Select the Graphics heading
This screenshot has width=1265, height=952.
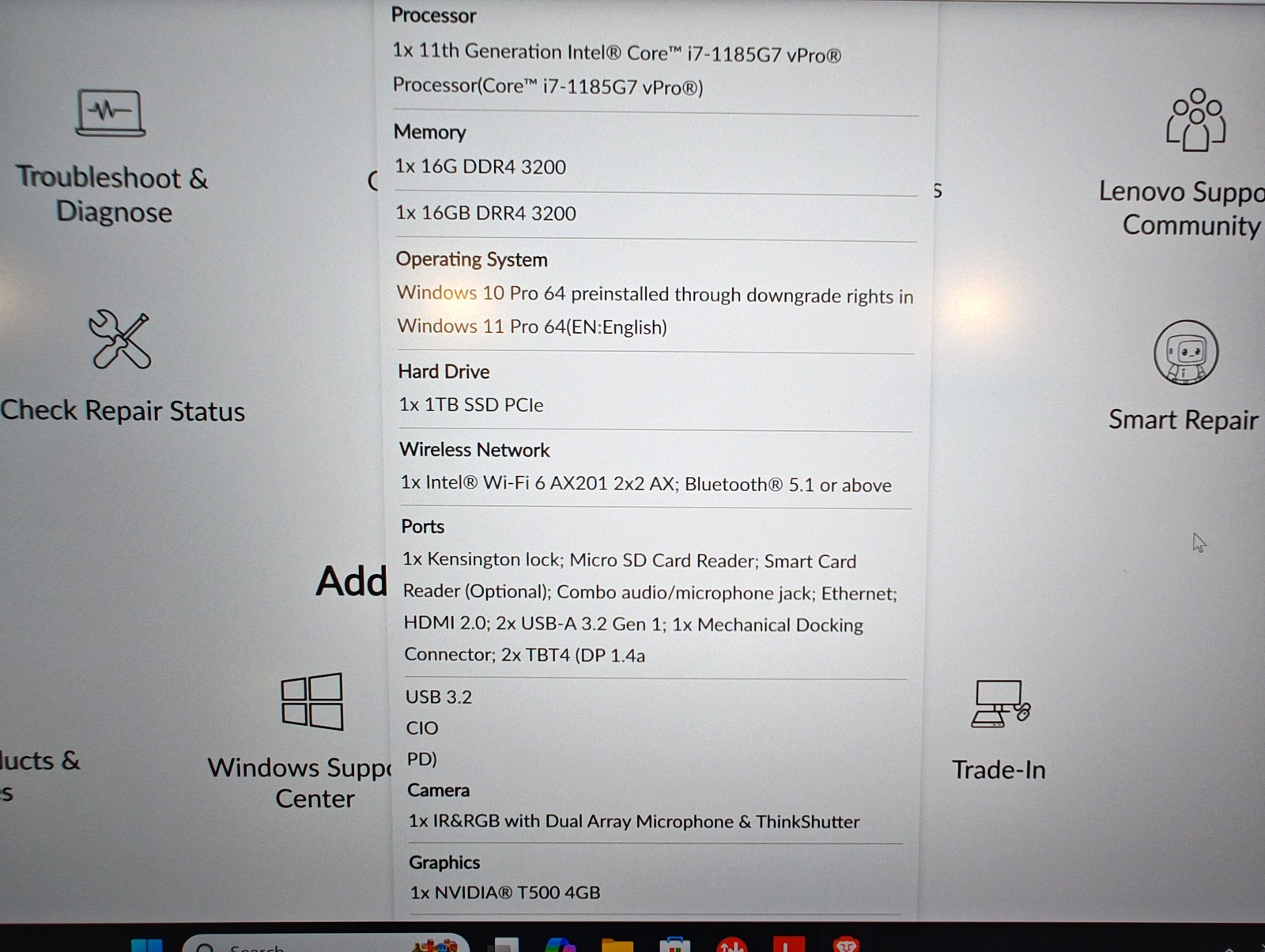[x=444, y=863]
